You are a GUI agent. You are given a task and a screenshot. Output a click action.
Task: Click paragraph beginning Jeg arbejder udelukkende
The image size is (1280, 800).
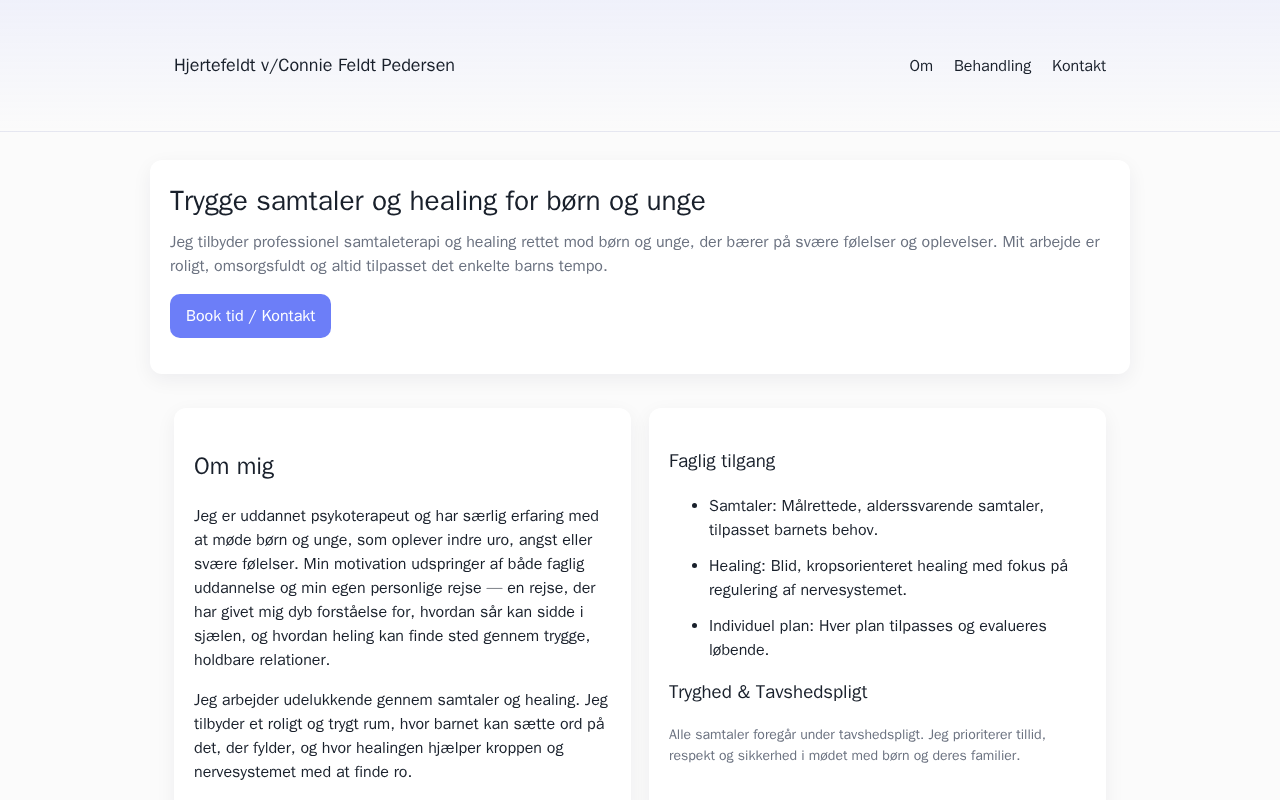pyautogui.click(x=400, y=736)
